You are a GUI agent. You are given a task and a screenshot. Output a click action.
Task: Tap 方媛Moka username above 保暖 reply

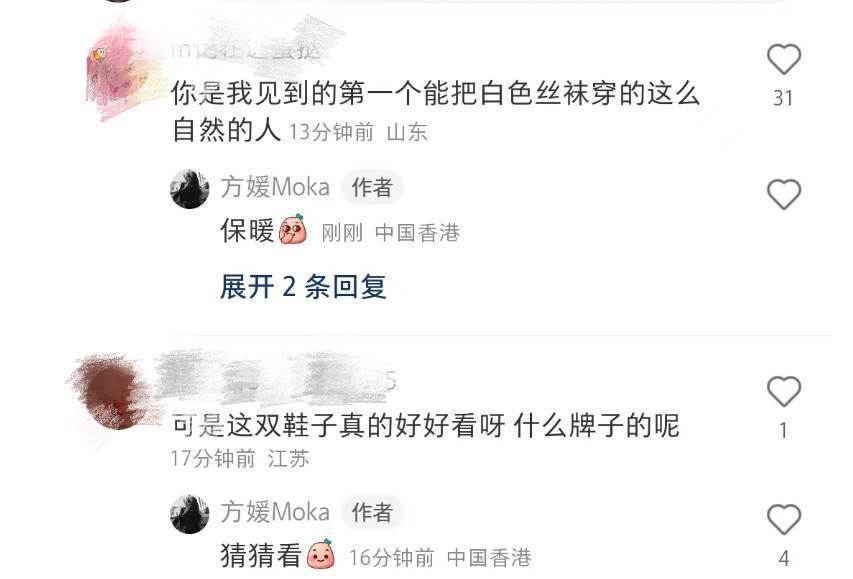click(x=275, y=187)
